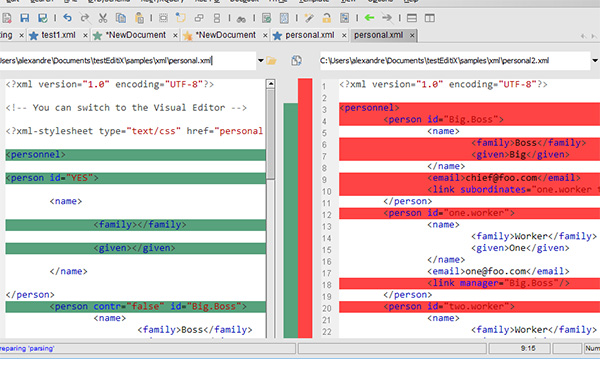Image resolution: width=600 pixels, height=365 pixels.
Task: Click the empty <family></family> green line
Action: click(135, 225)
